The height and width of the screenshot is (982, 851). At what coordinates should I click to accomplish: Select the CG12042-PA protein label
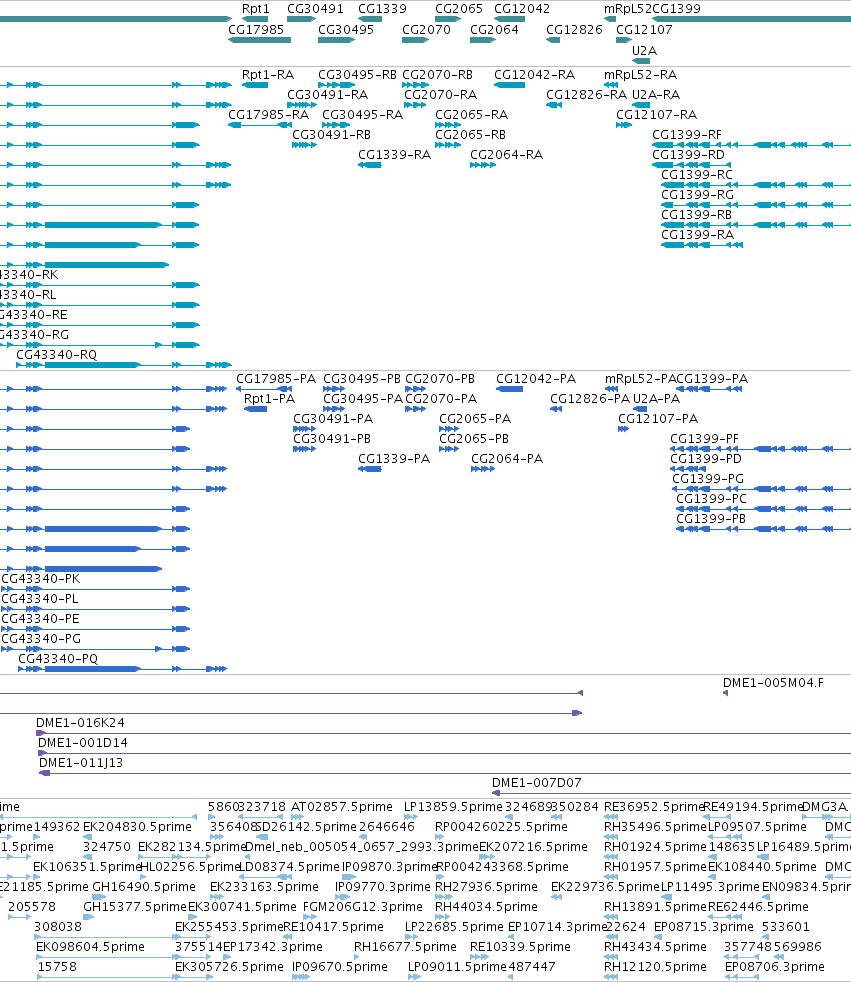(x=536, y=379)
